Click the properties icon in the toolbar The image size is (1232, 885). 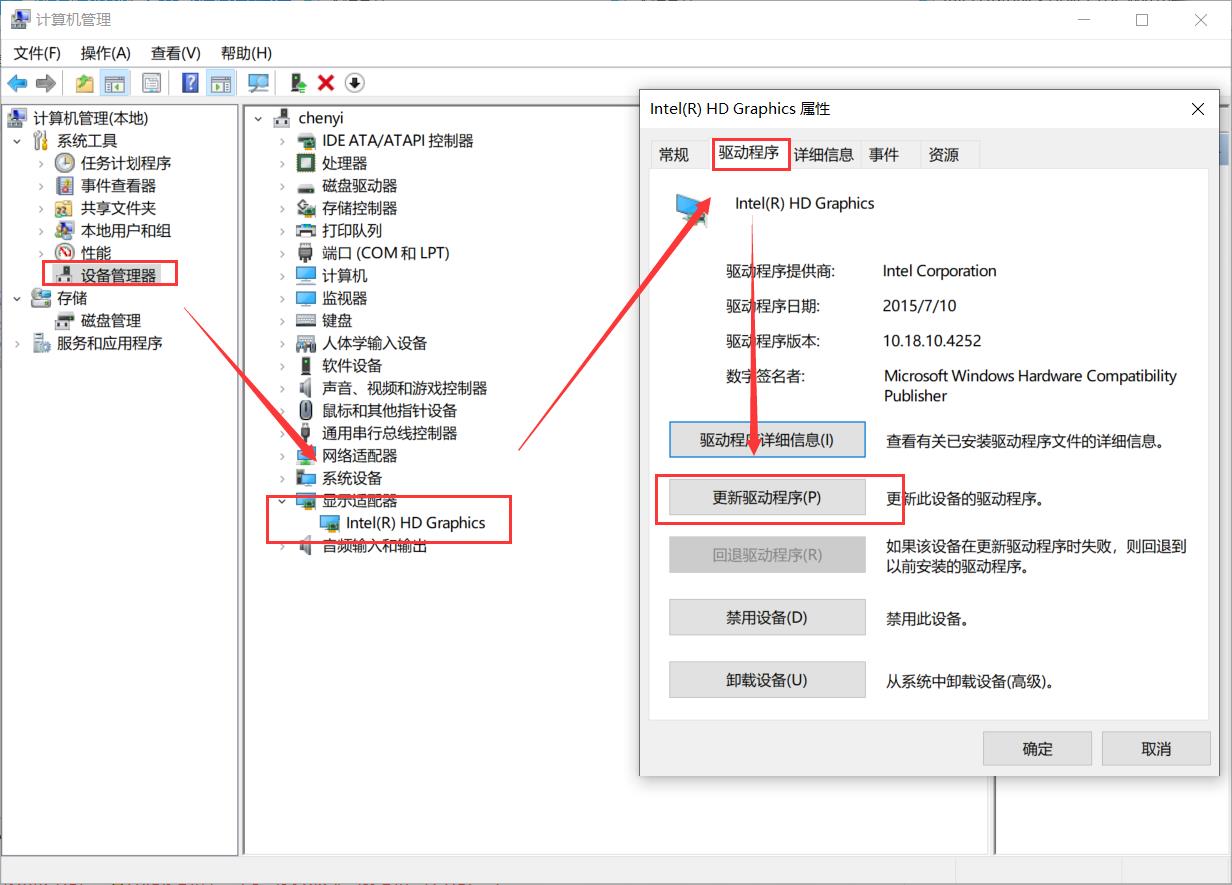pos(152,83)
